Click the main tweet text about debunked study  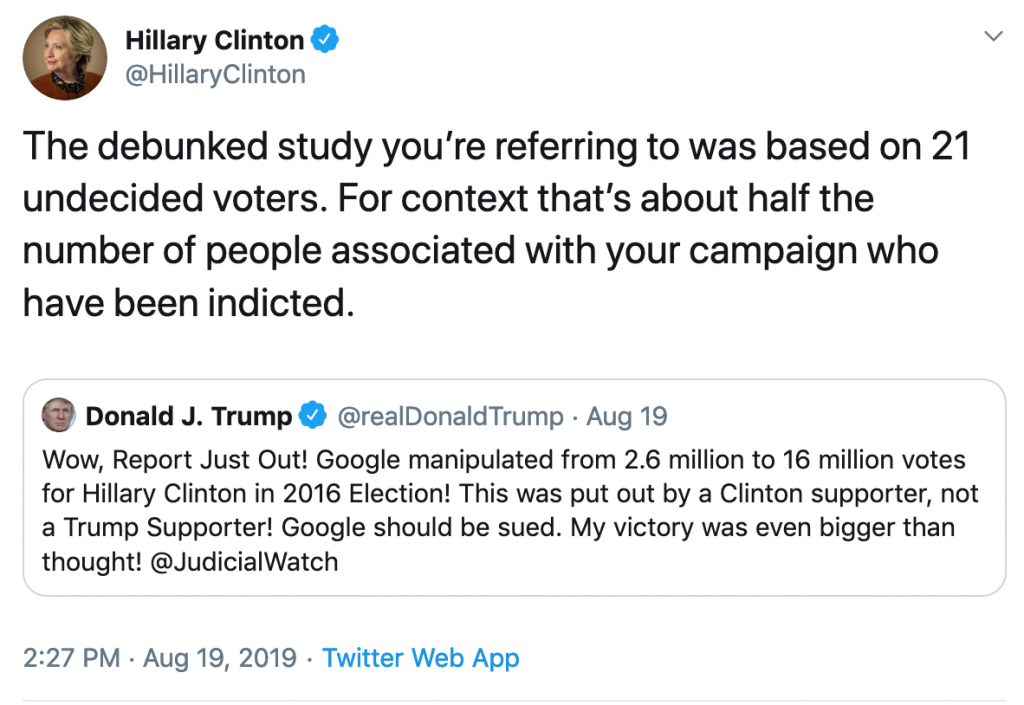(x=496, y=225)
